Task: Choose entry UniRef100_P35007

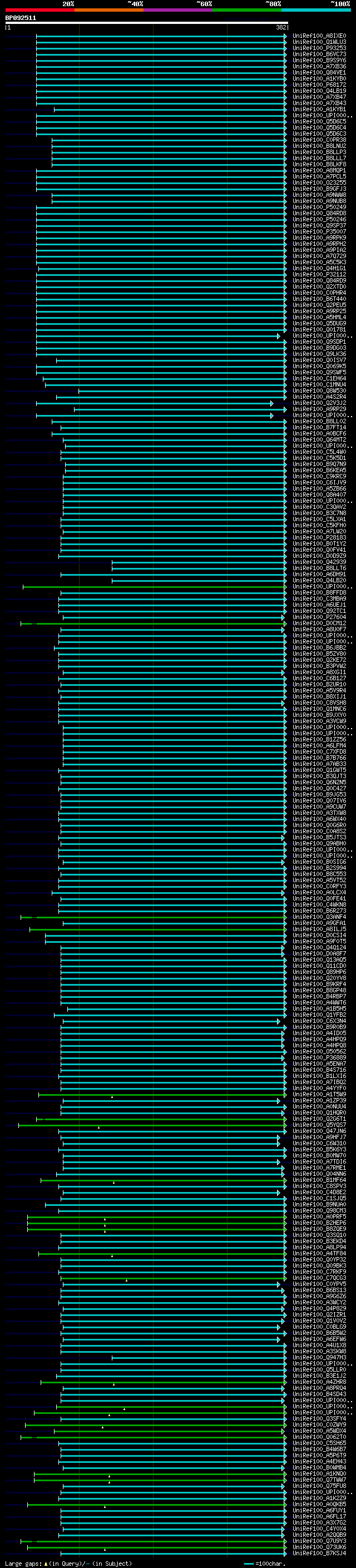Action: [319, 232]
